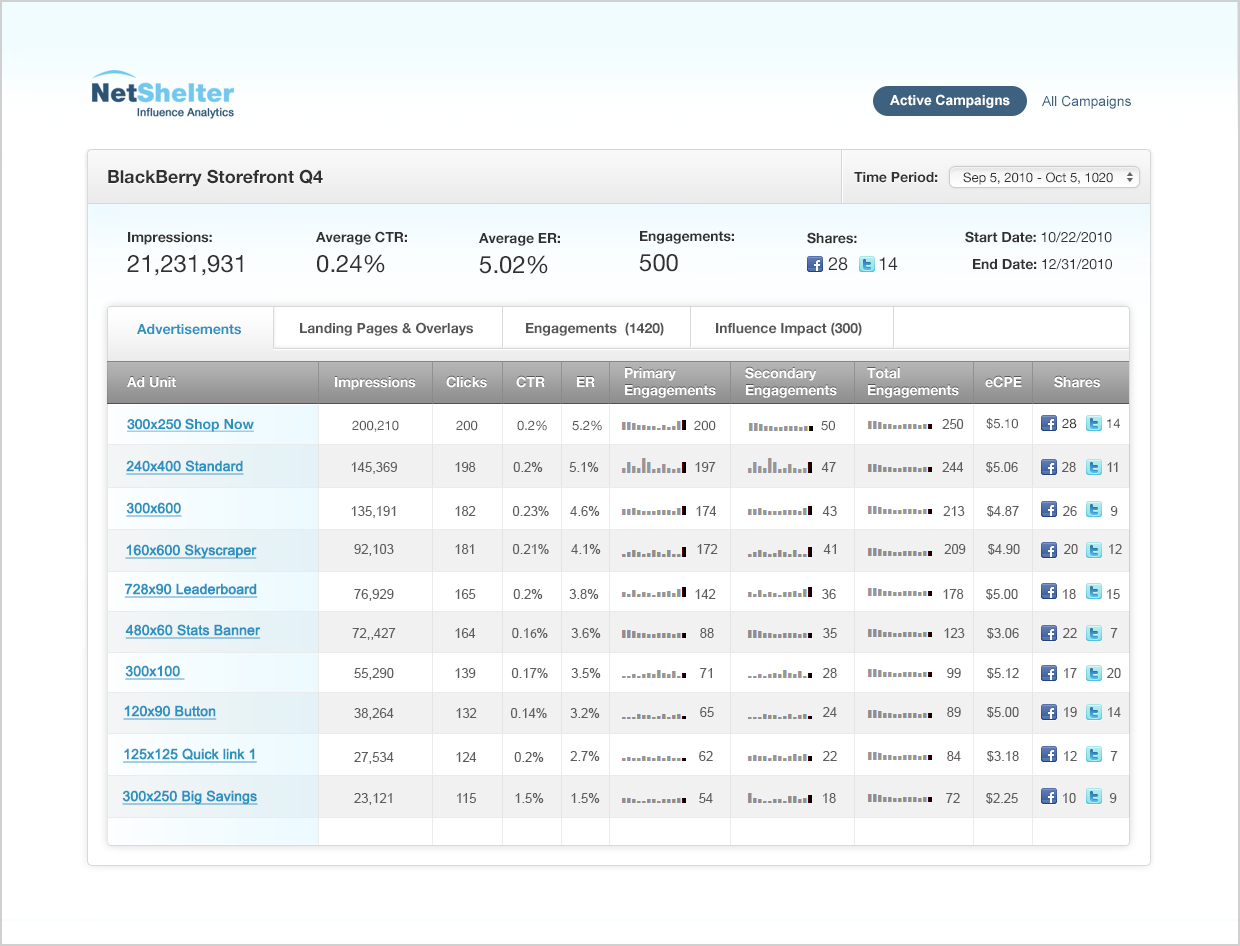Select the Active Campaigns button

950,100
